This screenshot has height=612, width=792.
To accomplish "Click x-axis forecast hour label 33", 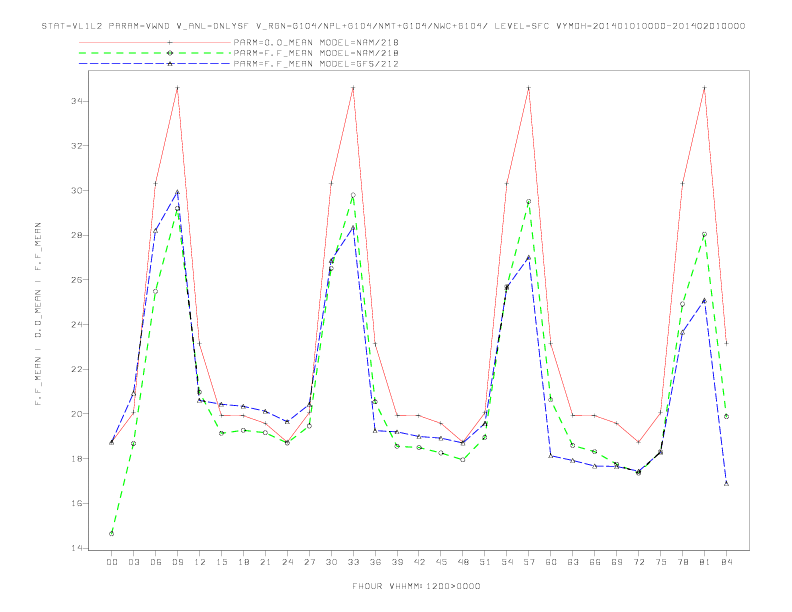I will click(353, 562).
